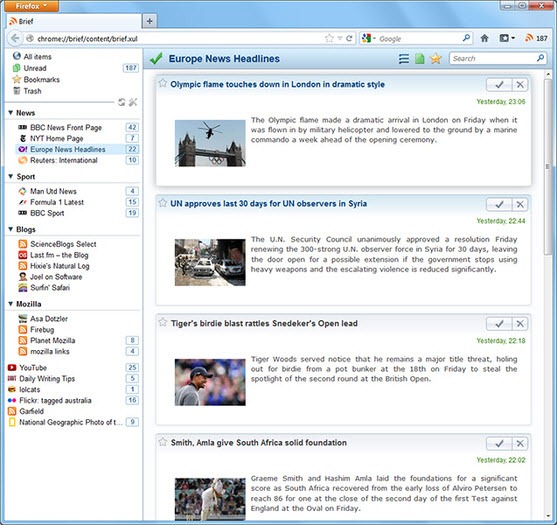
Task: Select the Brief tab
Action: 74,21
